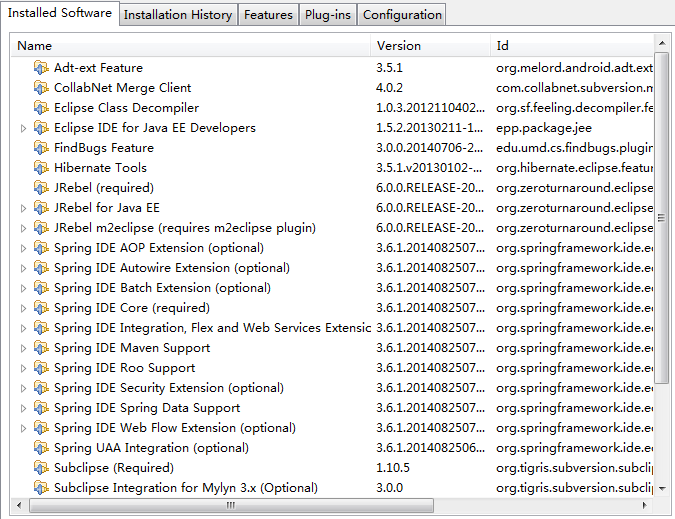
Task: Click the Subclipse (Required) icon
Action: point(41,468)
